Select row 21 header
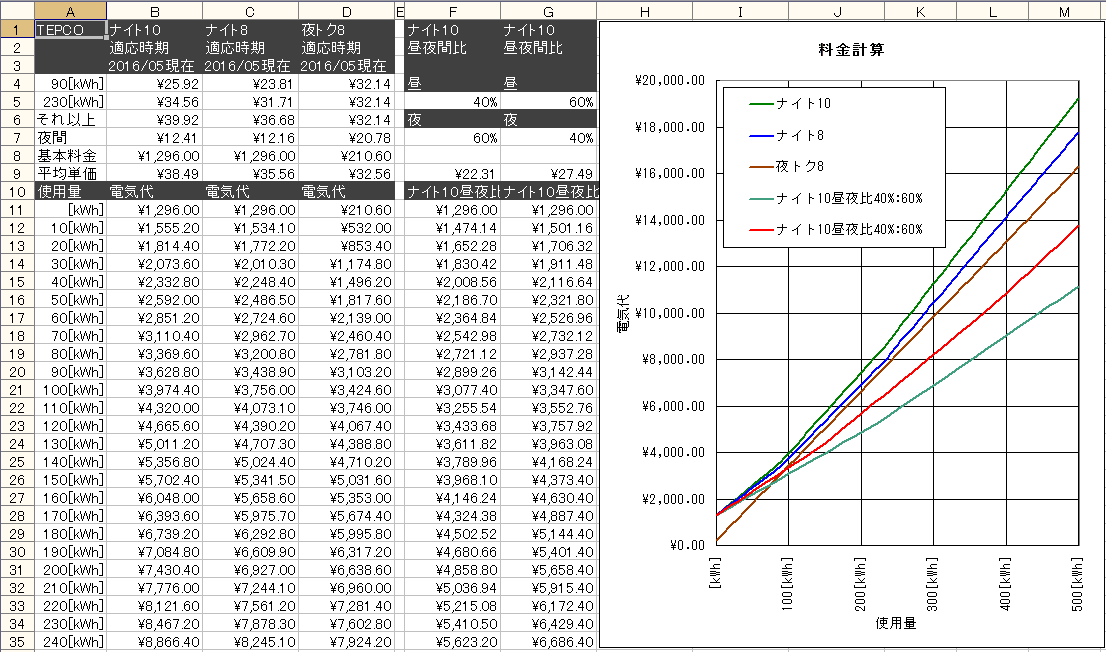Image resolution: width=1106 pixels, height=652 pixels. 17,390
